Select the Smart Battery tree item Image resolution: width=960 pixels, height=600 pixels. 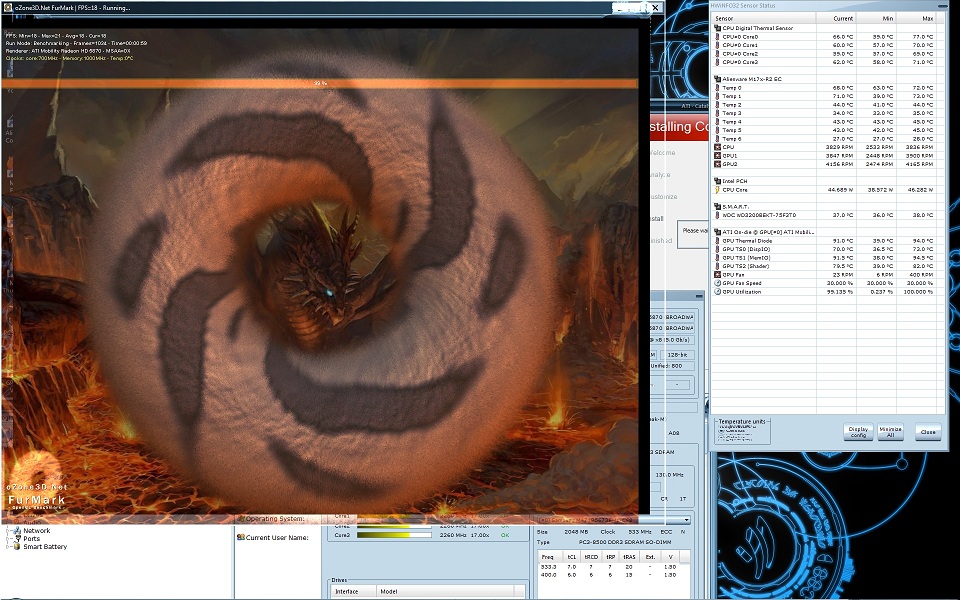45,547
